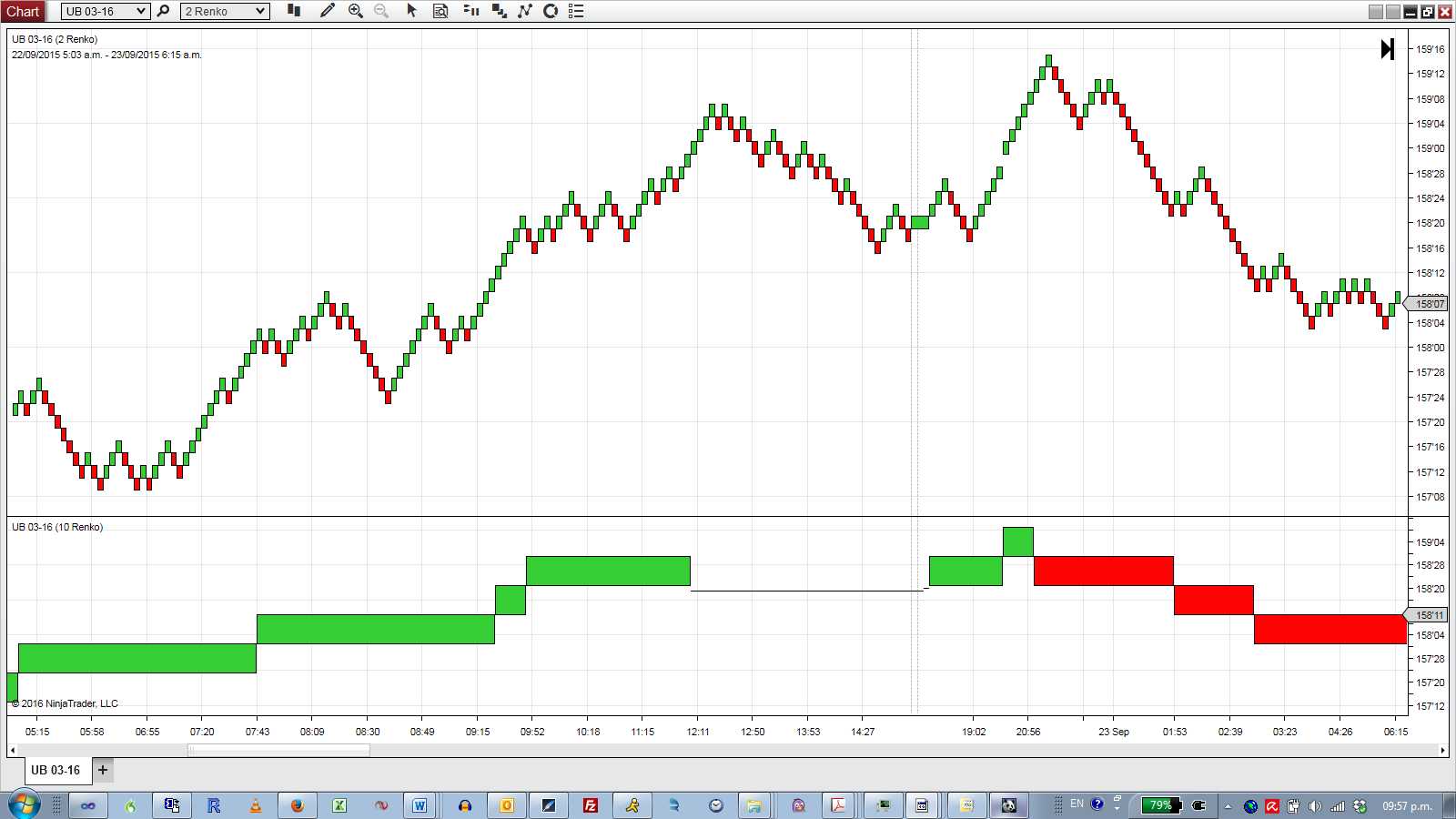The height and width of the screenshot is (819, 1456).
Task: Click the 158'07 price marker
Action: [1428, 304]
